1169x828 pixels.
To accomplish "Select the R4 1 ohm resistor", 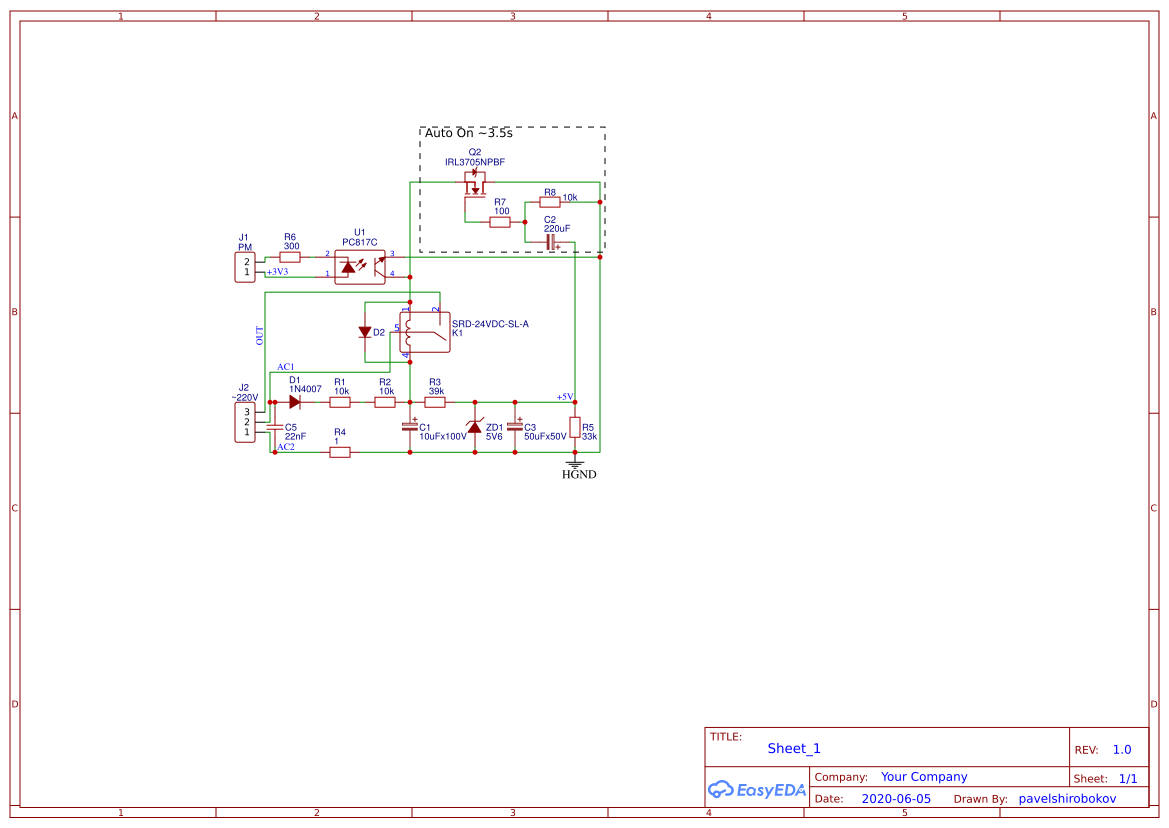I will [x=340, y=452].
